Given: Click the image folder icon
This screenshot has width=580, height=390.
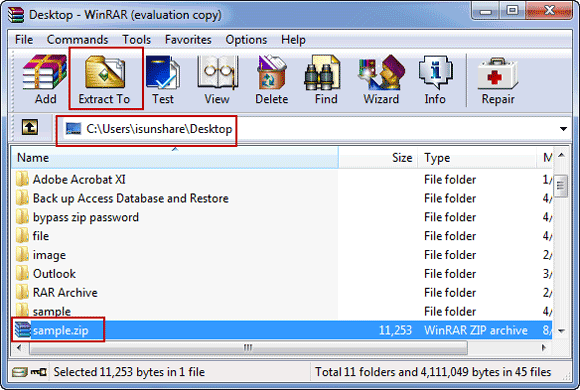Looking at the screenshot, I should [x=22, y=255].
